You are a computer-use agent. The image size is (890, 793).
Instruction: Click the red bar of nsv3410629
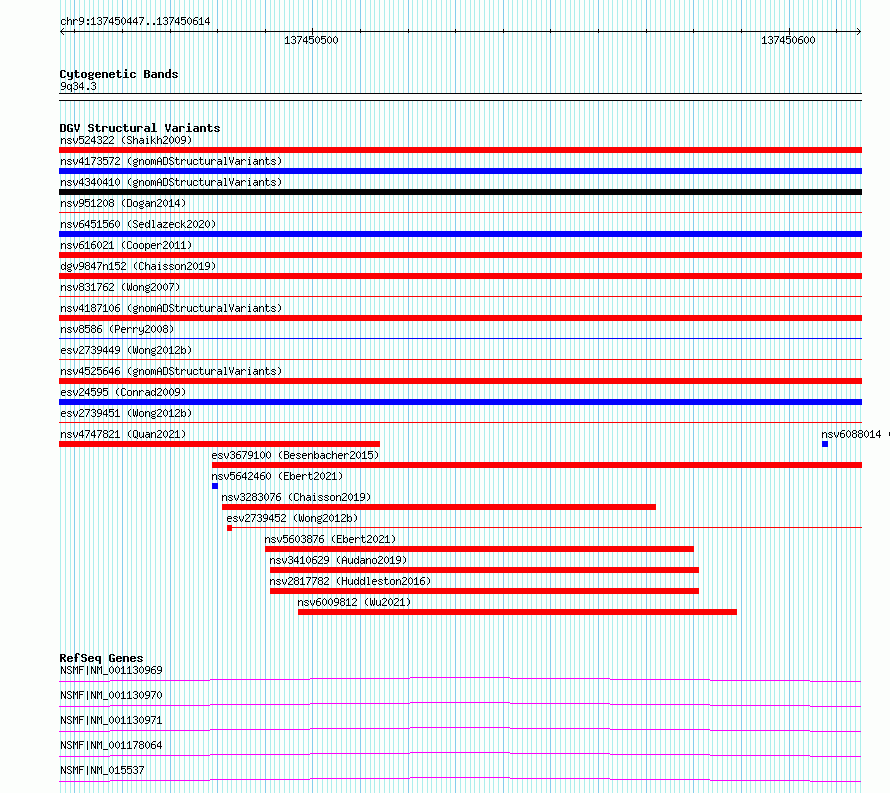[x=484, y=570]
